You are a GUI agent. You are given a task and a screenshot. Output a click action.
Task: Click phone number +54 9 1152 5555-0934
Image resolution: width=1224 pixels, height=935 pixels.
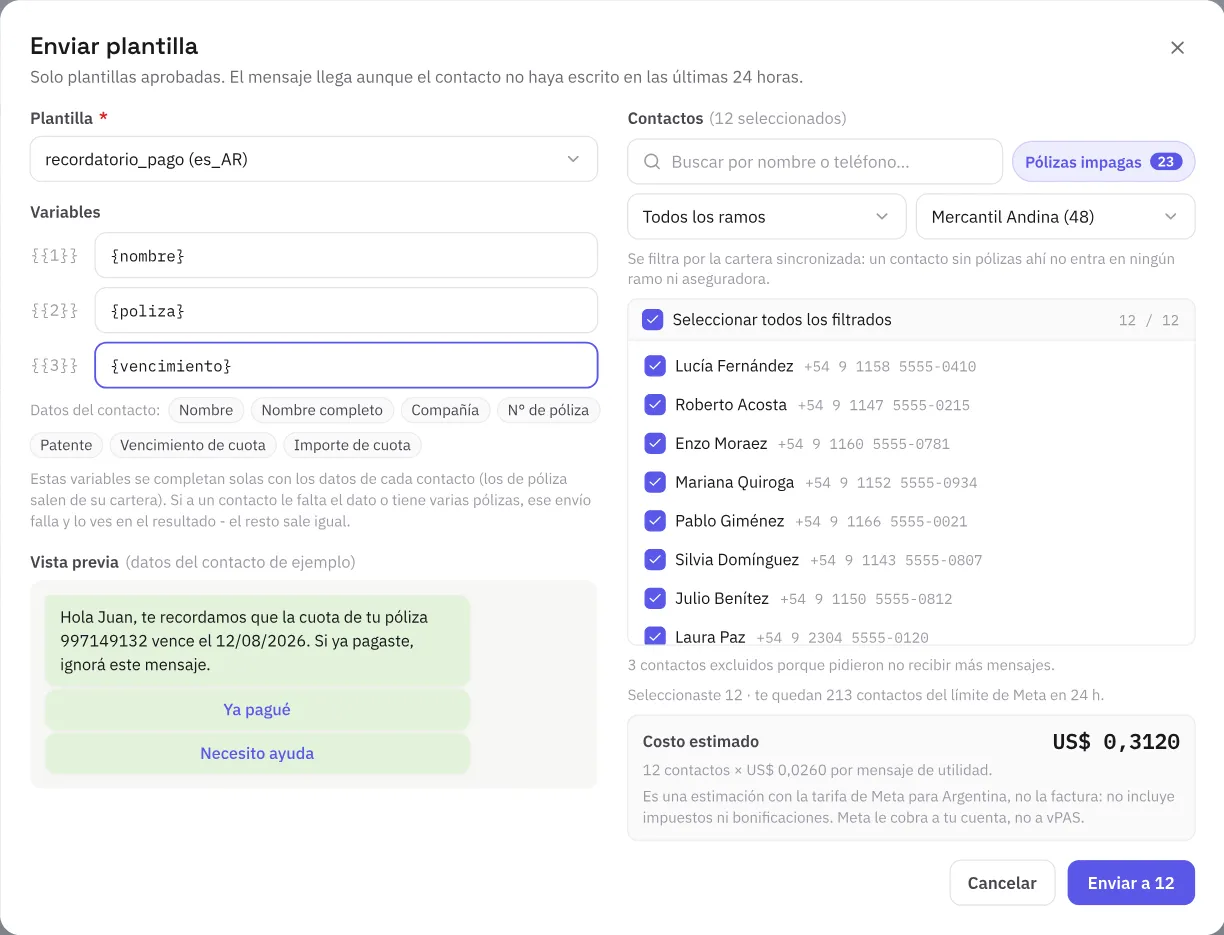click(891, 483)
